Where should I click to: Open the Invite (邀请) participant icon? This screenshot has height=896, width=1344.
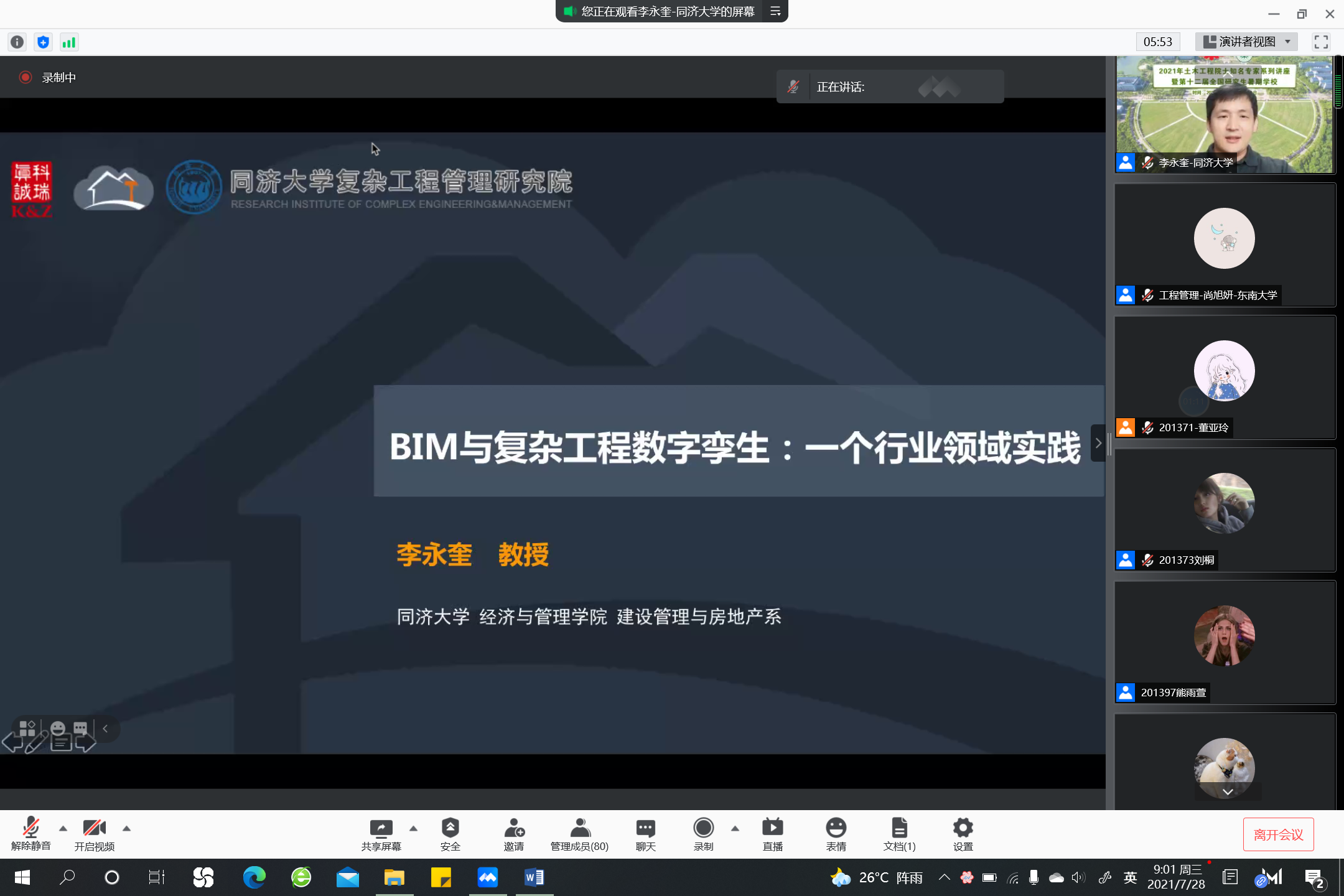[514, 828]
